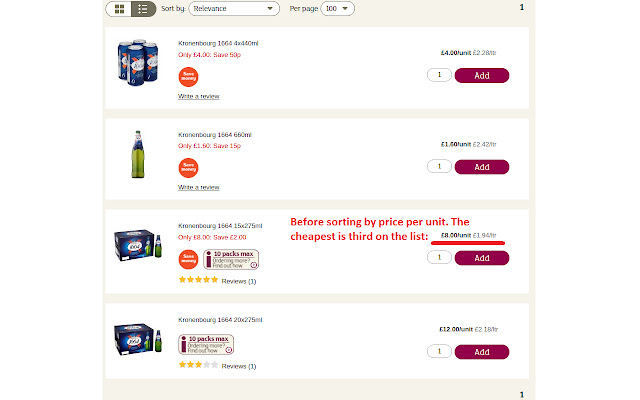Click Write a review for 660ml bottle
This screenshot has width=640, height=400.
[198, 187]
